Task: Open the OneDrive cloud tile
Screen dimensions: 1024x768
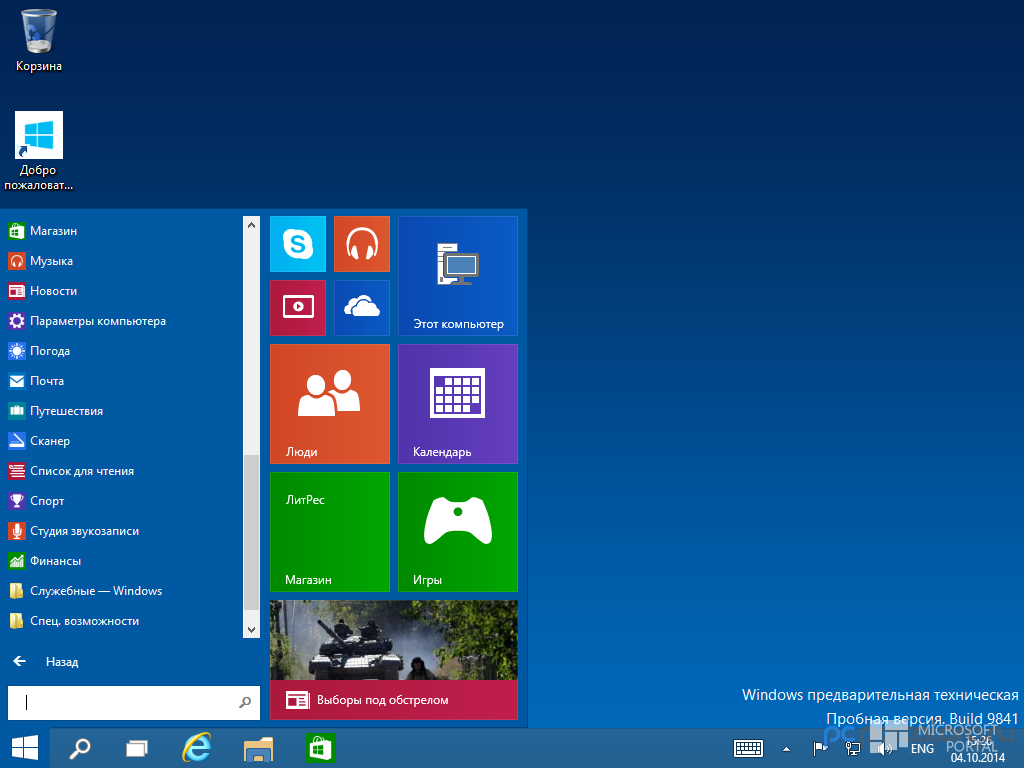Action: tap(362, 308)
